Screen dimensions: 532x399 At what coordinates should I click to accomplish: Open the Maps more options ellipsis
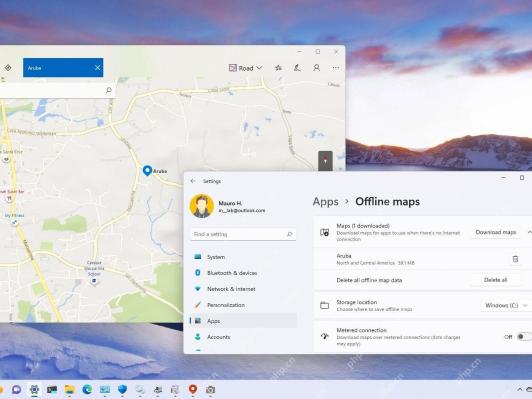[x=336, y=68]
